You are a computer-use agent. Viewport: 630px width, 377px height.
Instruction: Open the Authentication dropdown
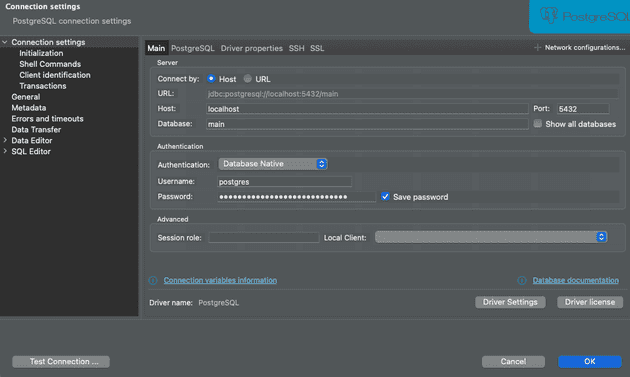click(273, 164)
